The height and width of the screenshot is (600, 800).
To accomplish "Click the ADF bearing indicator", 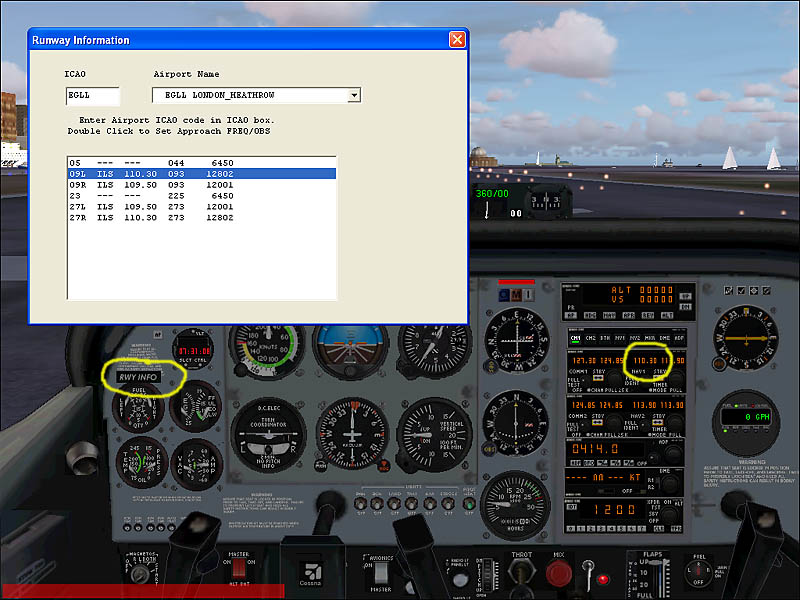I will pyautogui.click(x=746, y=339).
